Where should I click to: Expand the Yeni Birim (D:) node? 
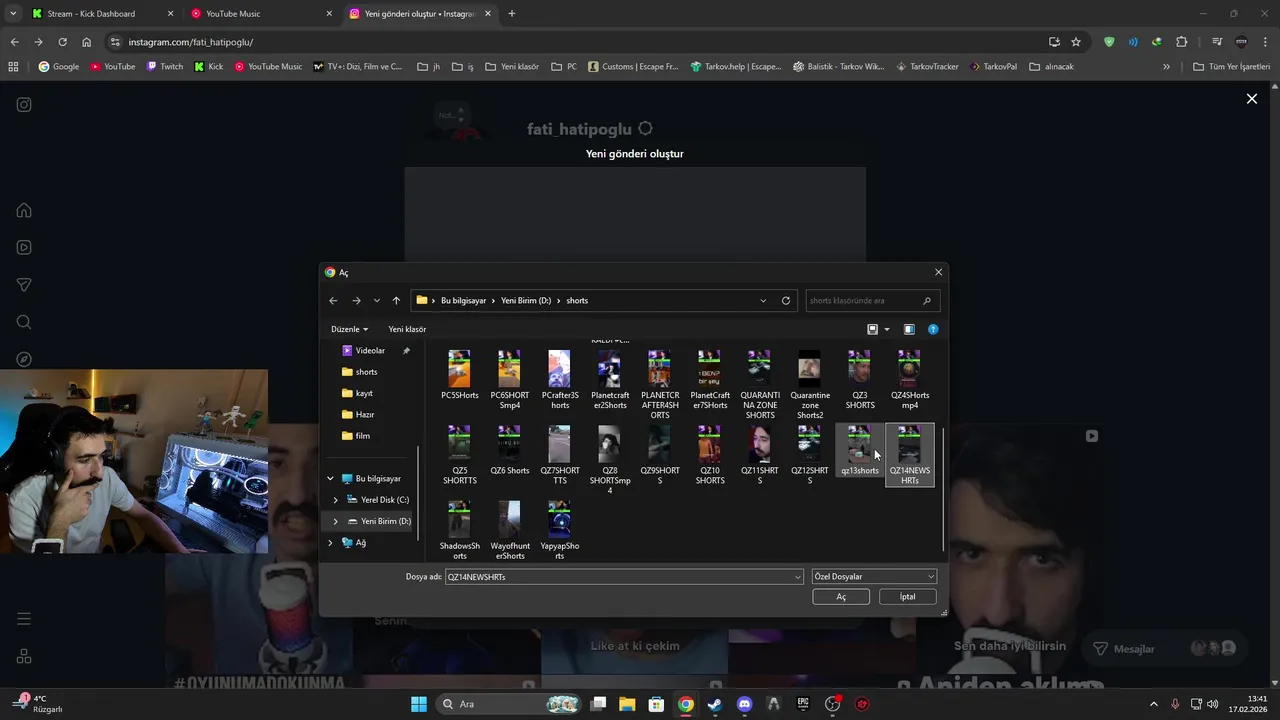tap(335, 521)
